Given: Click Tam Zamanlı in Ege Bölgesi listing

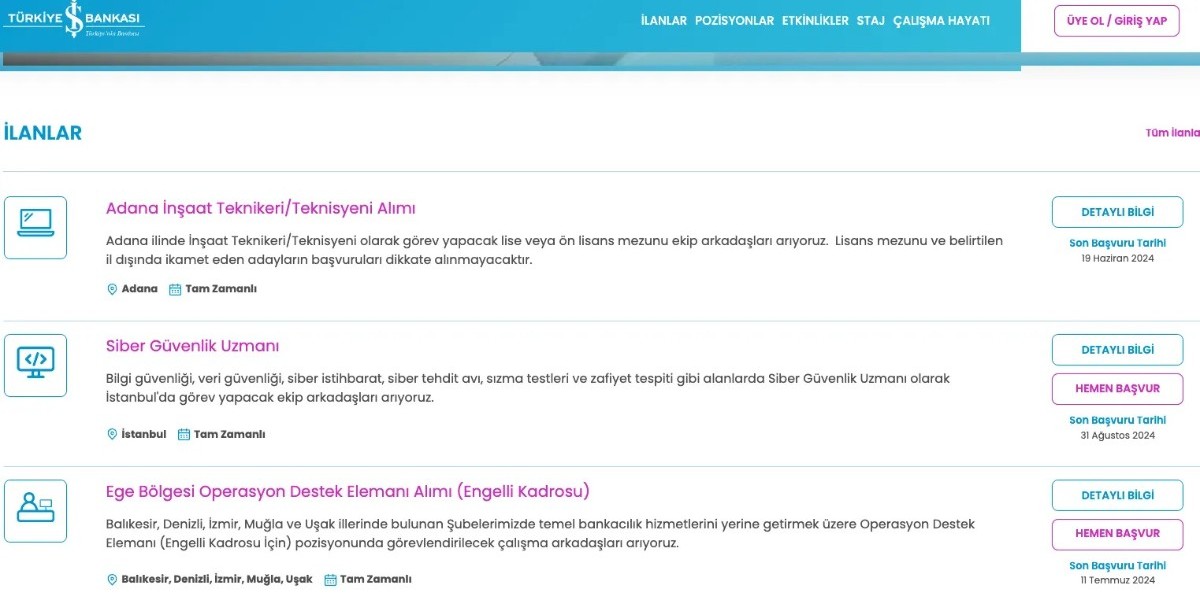Looking at the screenshot, I should (x=375, y=579).
